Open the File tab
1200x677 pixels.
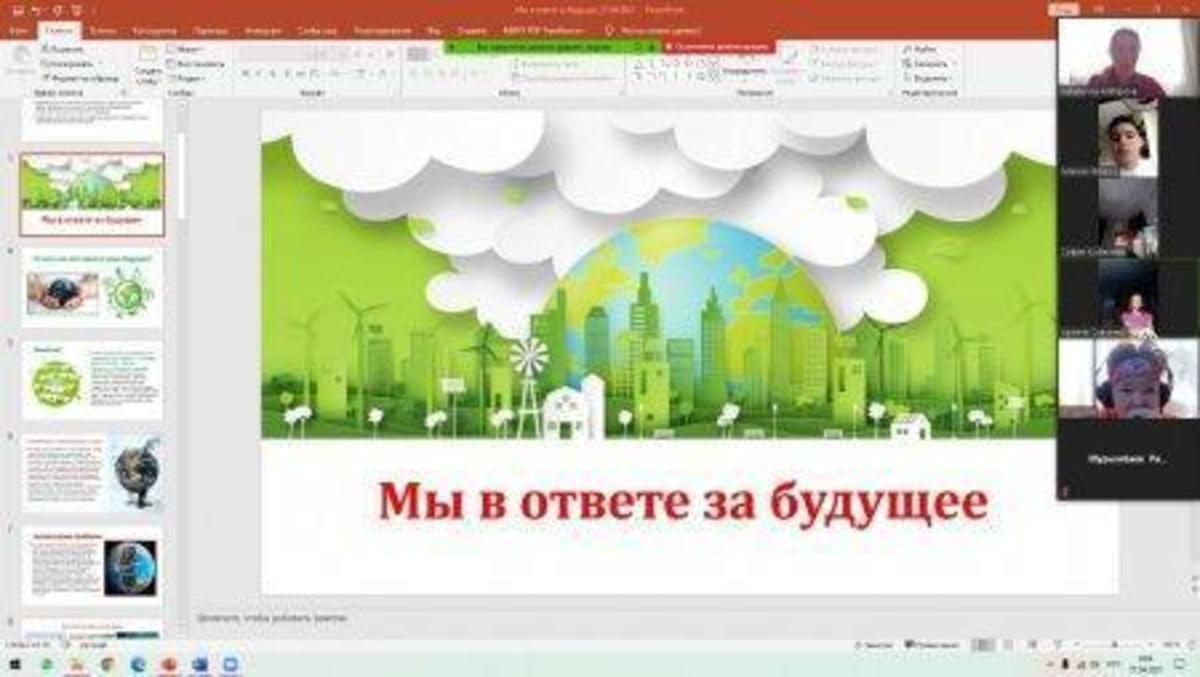17,31
